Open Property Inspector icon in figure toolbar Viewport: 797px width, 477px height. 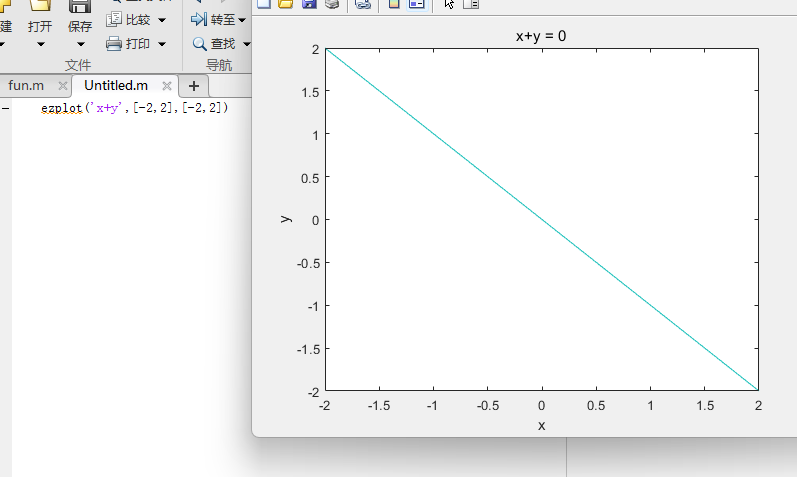tap(471, 4)
